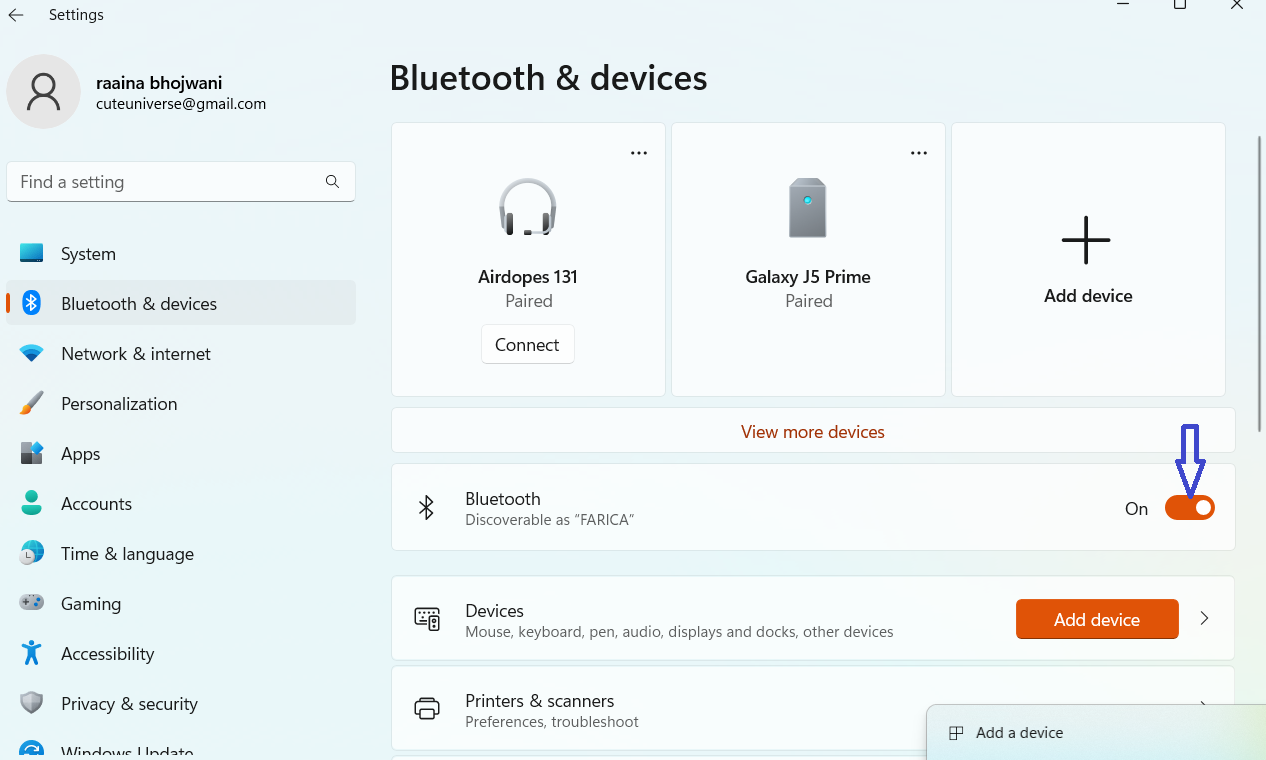Image resolution: width=1266 pixels, height=760 pixels.
Task: Click the Airdopes 131 headphones icon
Action: pyautogui.click(x=528, y=207)
